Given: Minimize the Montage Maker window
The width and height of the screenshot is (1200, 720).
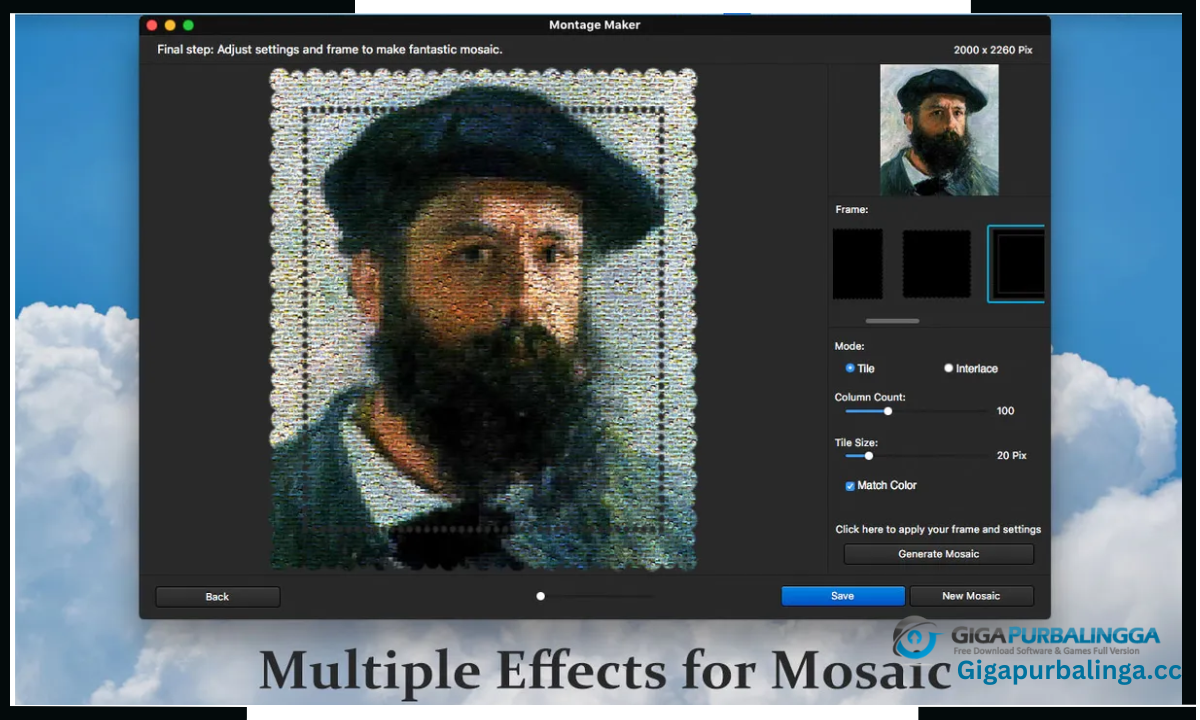Looking at the screenshot, I should [x=170, y=25].
